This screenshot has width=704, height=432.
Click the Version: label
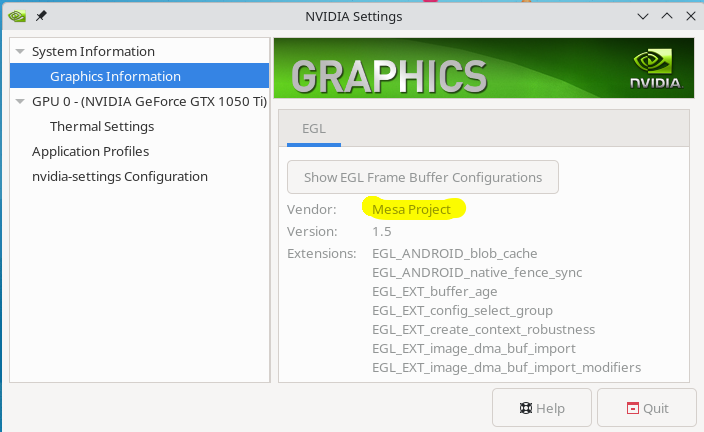(312, 232)
